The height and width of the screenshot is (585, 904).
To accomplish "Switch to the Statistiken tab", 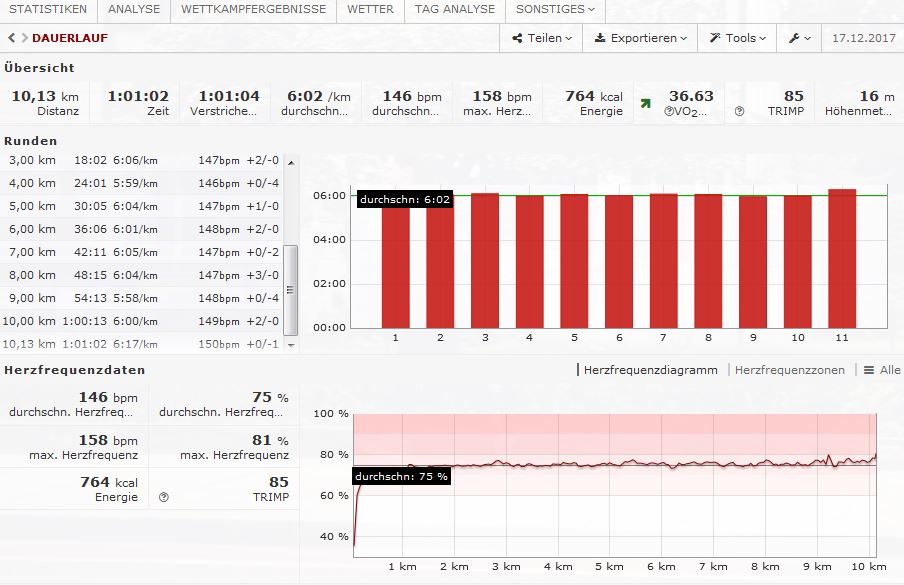I will pyautogui.click(x=48, y=9).
